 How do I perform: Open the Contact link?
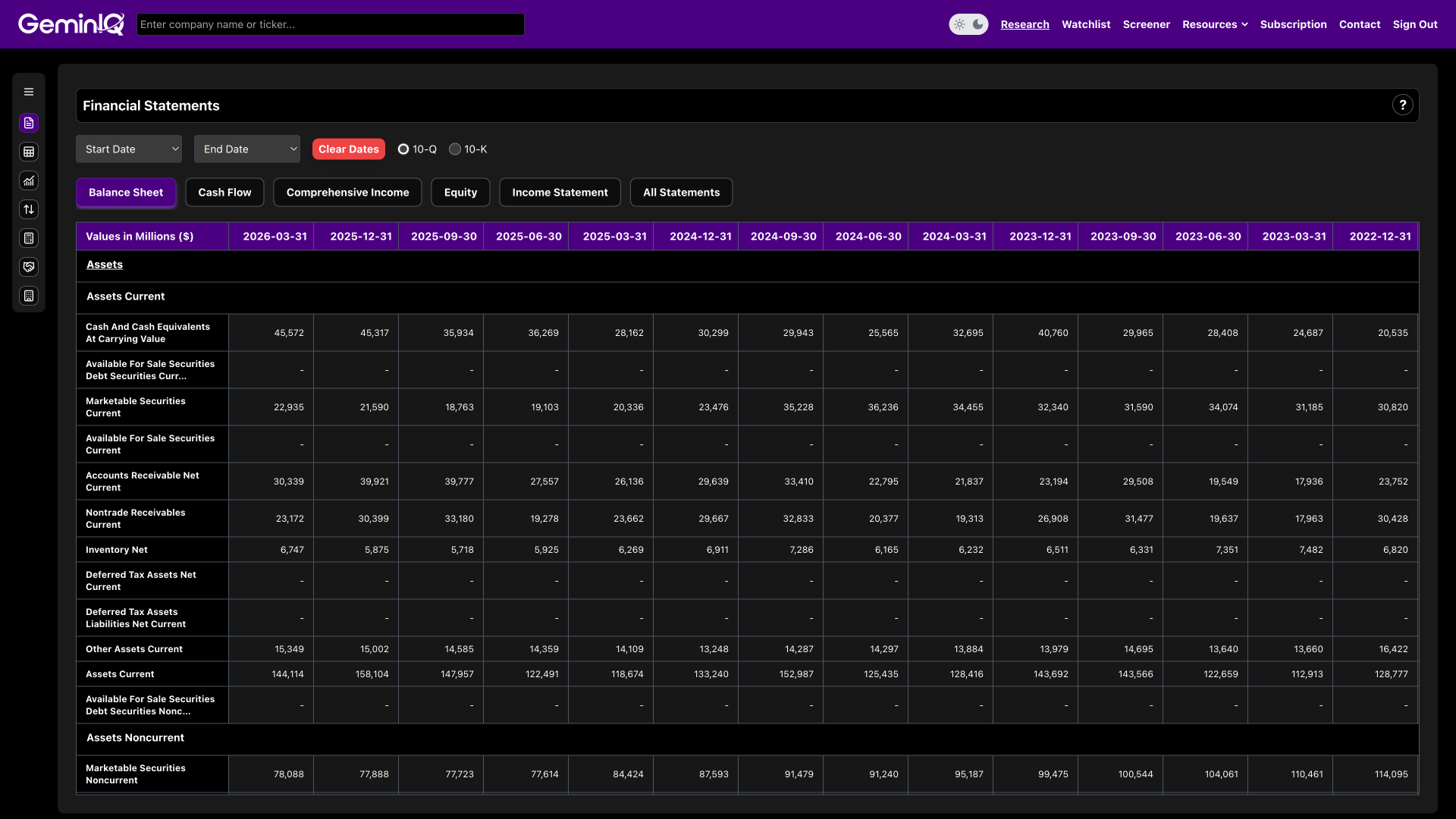pos(1359,24)
